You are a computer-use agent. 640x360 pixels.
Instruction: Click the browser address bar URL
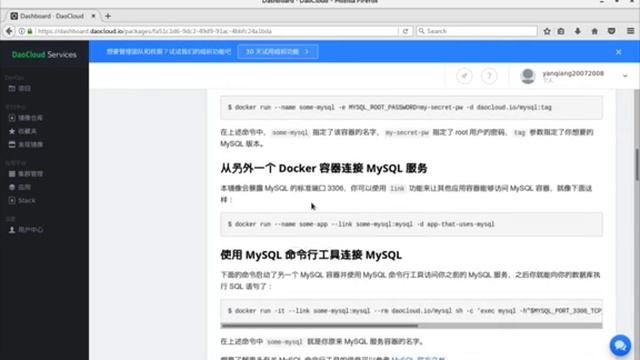[x=216, y=31]
